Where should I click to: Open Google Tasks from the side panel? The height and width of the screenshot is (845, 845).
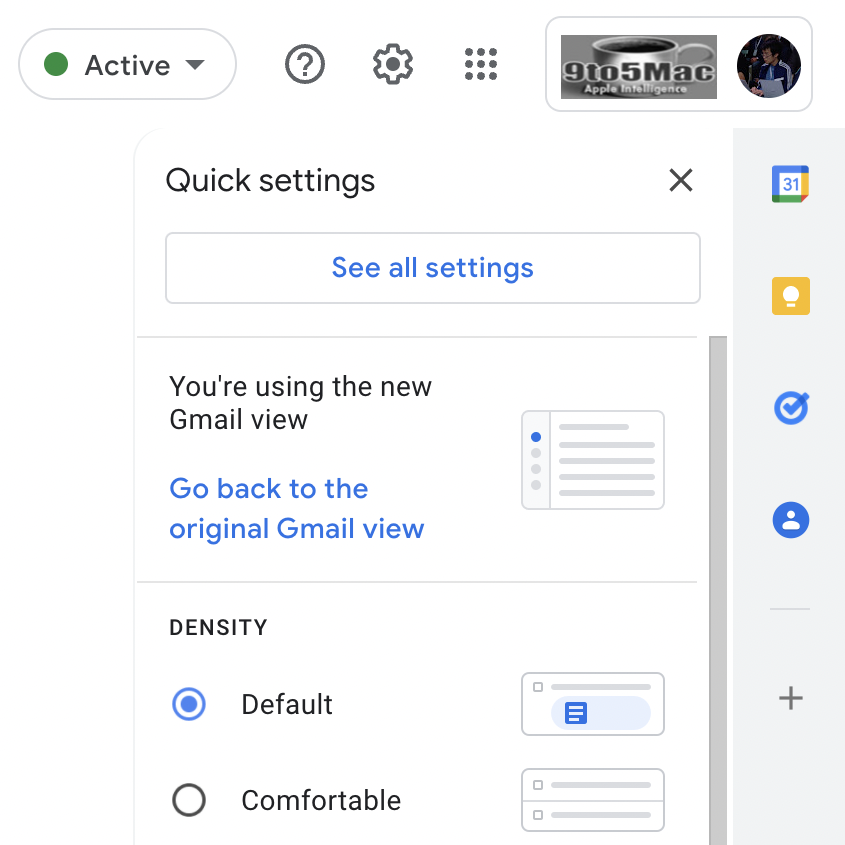pyautogui.click(x=790, y=408)
